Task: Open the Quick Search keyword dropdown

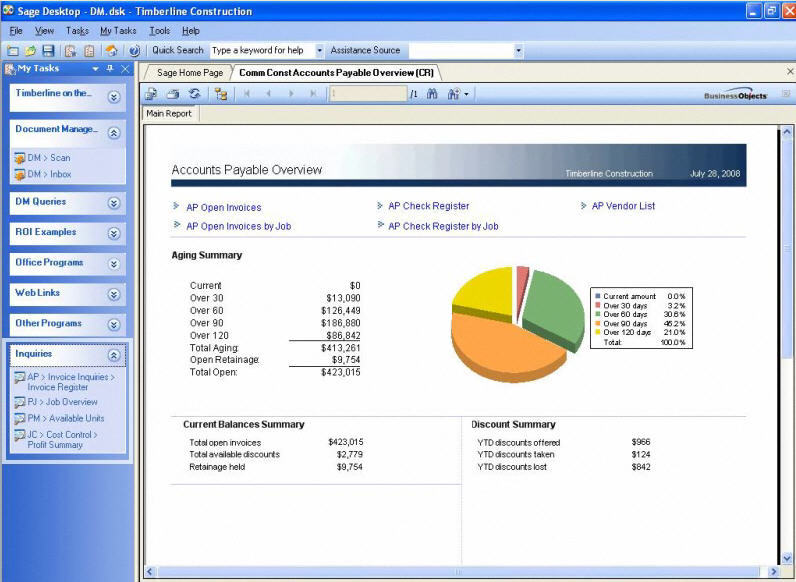Action: point(319,50)
